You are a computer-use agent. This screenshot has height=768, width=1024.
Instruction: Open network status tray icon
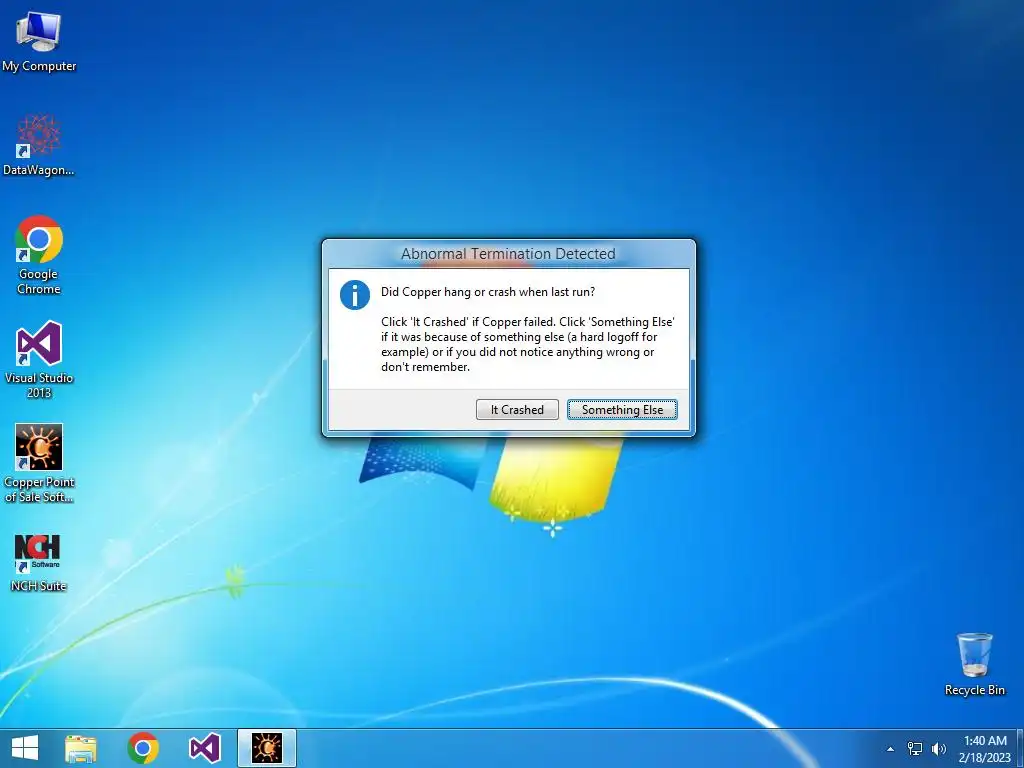click(915, 749)
